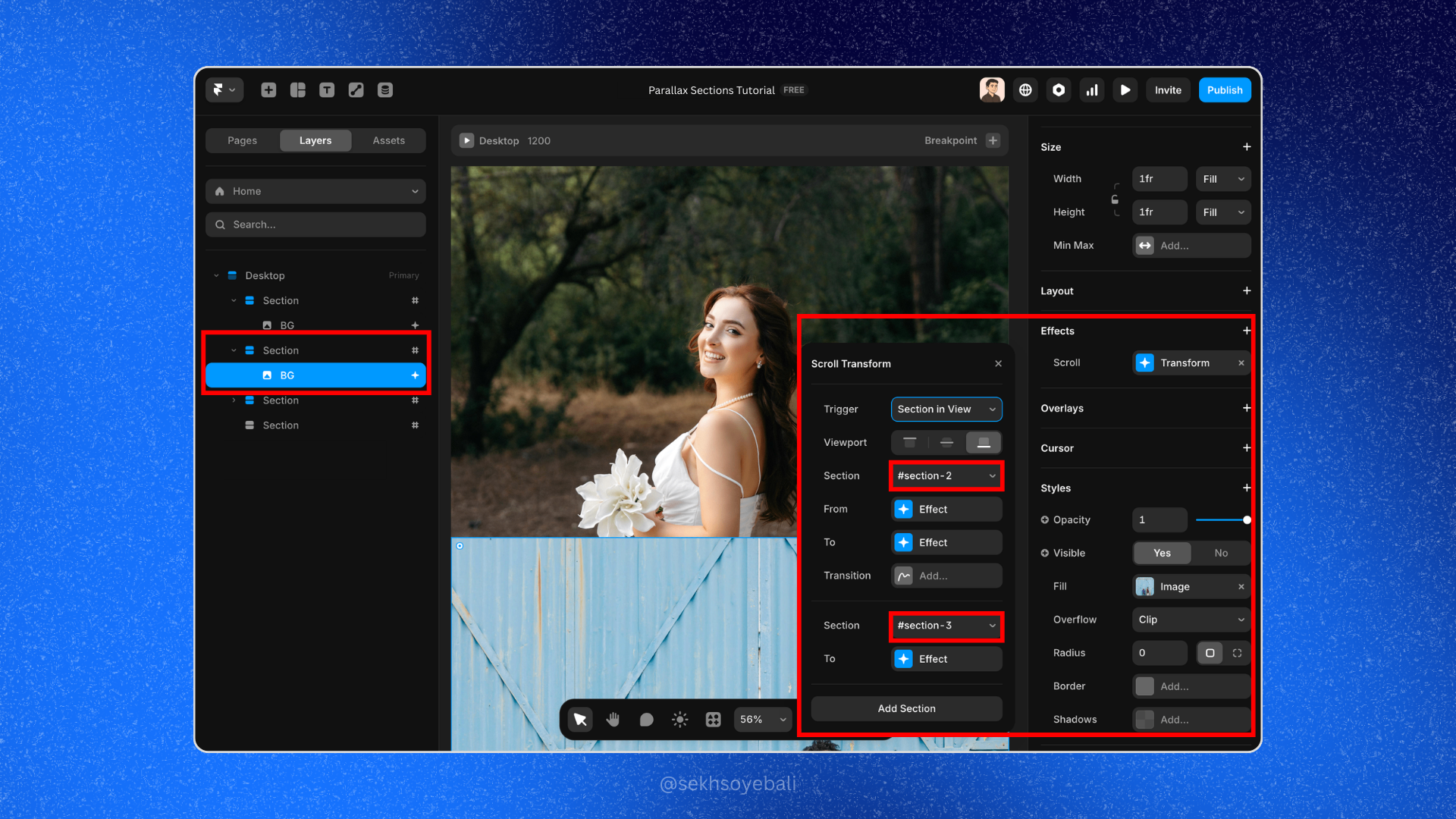The height and width of the screenshot is (819, 1456).
Task: Open the Trigger Section in View dropdown
Action: point(946,409)
